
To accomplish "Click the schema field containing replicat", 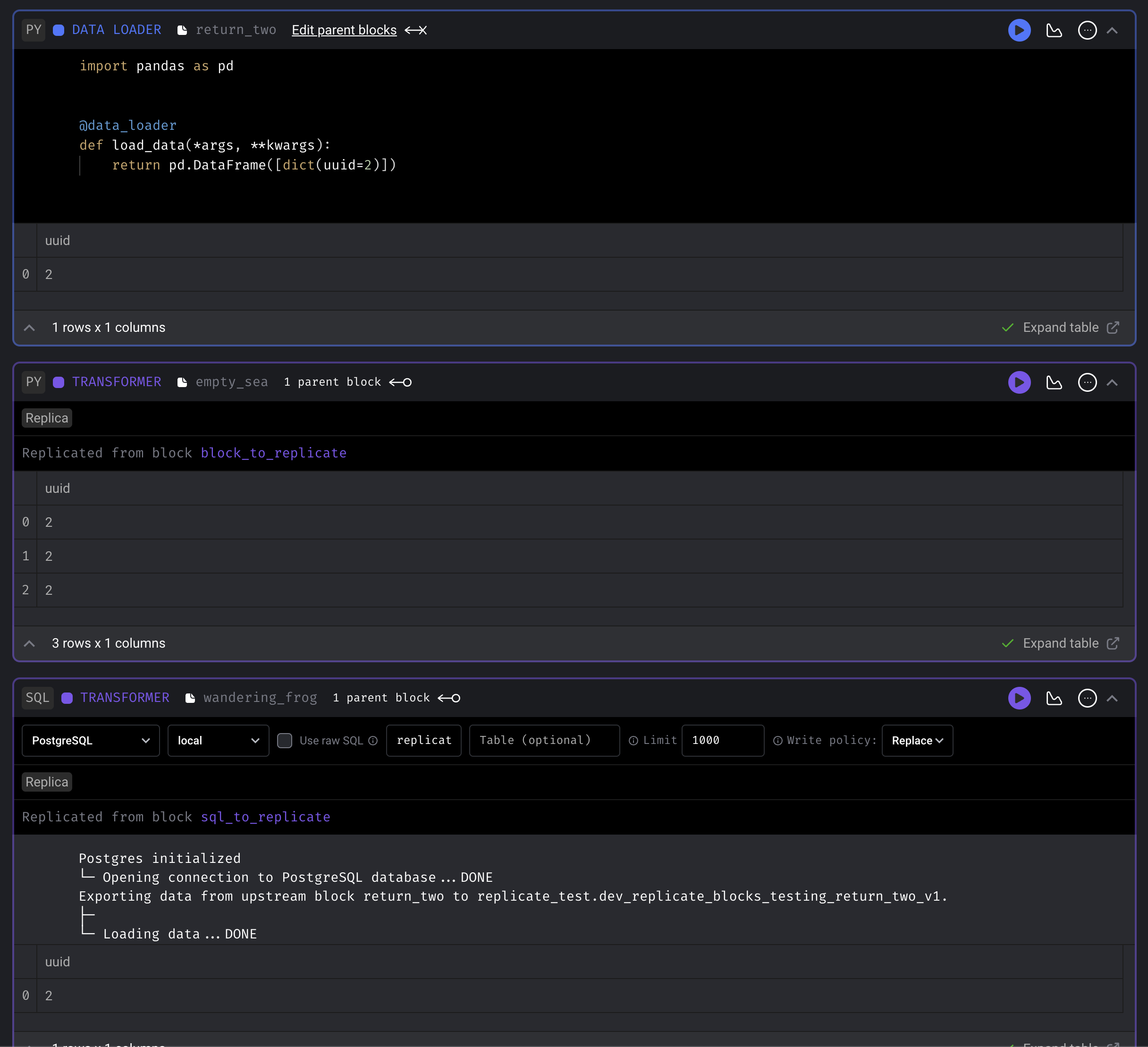I will (x=424, y=741).
